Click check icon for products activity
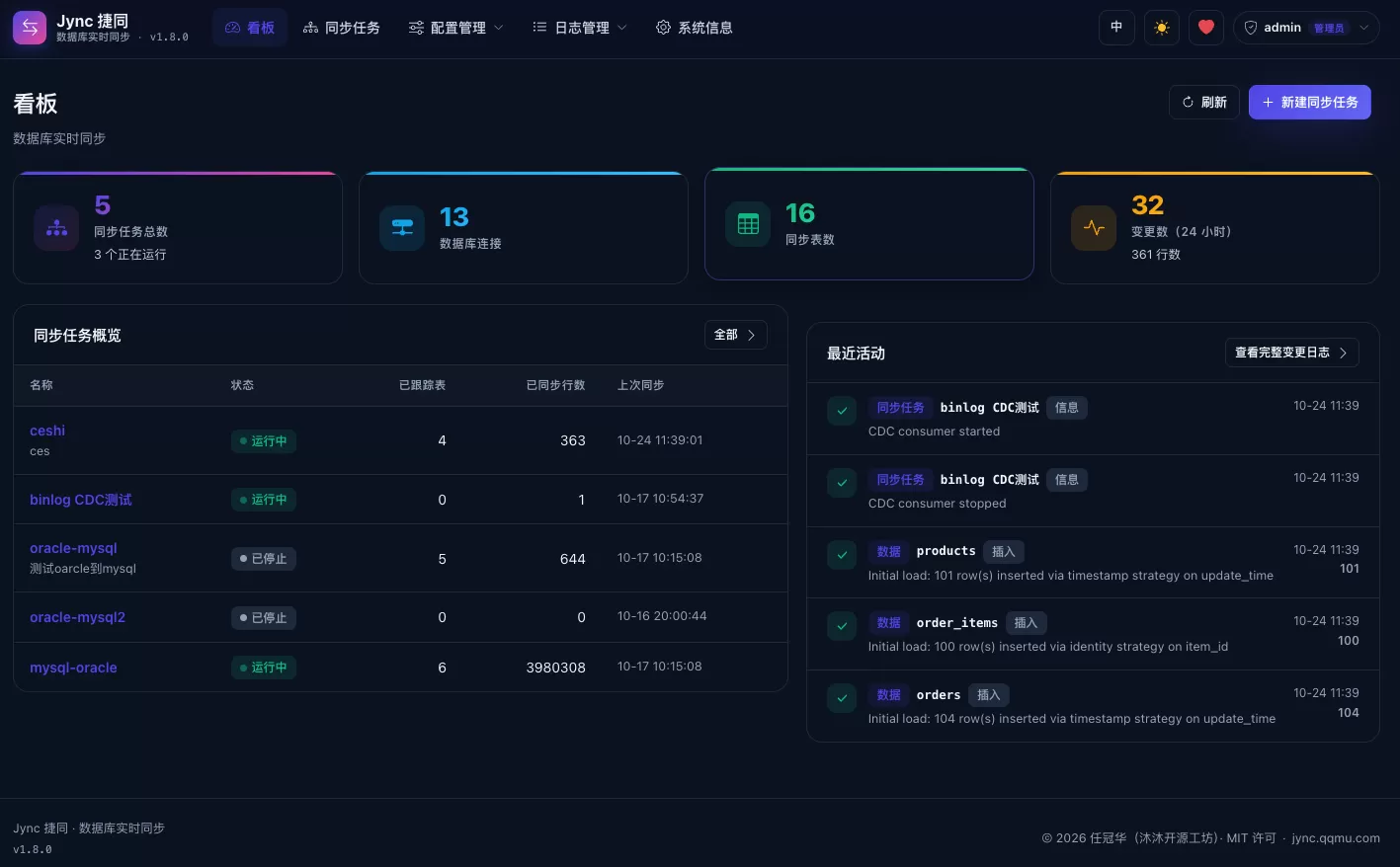The width and height of the screenshot is (1400, 867). coord(842,555)
